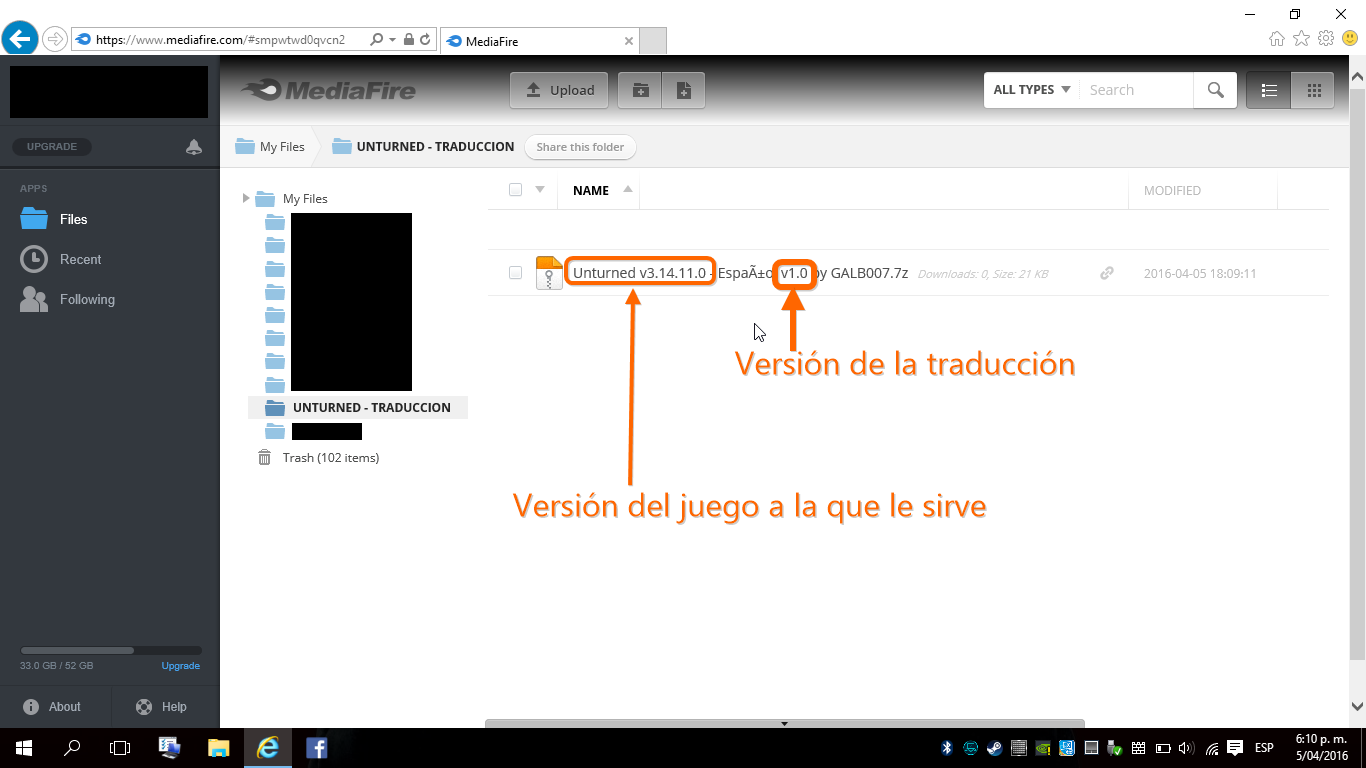Click the Internet Explorer taskbar icon
This screenshot has height=768, width=1366.
pos(268,748)
